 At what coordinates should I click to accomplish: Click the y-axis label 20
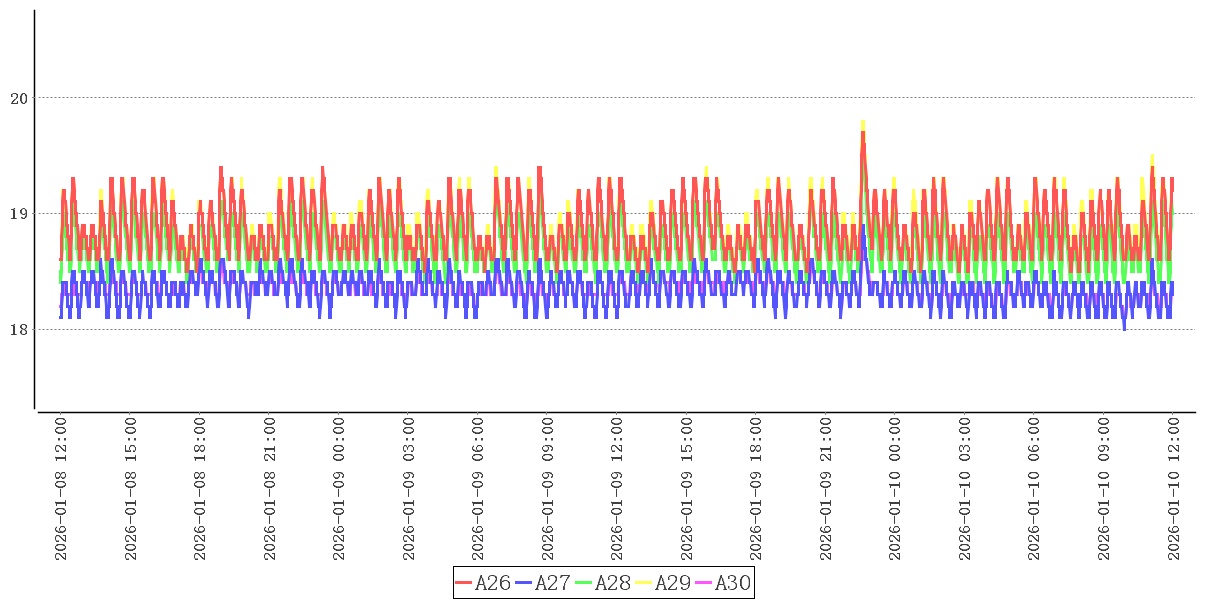pos(19,98)
